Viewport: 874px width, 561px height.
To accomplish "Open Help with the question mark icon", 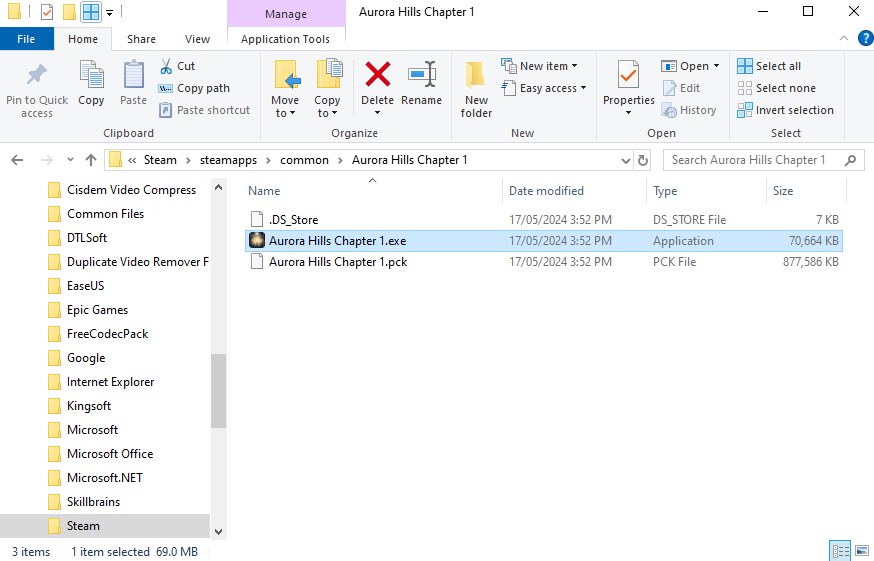I will coord(865,38).
